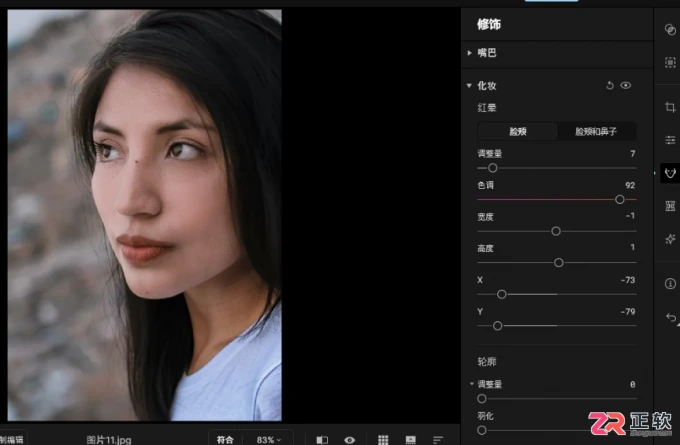Image resolution: width=680 pixels, height=445 pixels.
Task: Select the 脸颊 blush tab
Action: pyautogui.click(x=517, y=131)
